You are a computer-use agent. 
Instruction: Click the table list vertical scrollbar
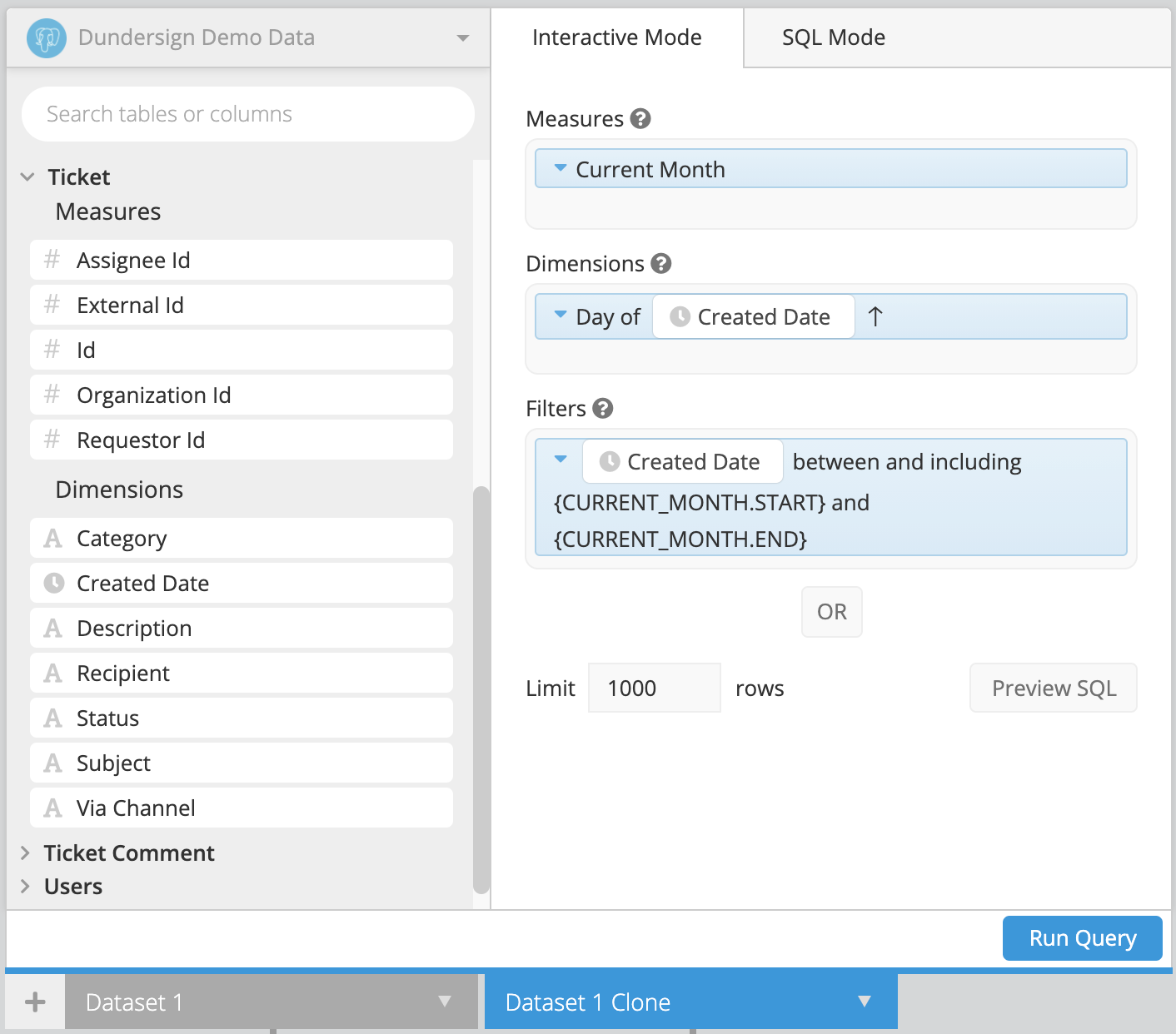tap(481, 691)
